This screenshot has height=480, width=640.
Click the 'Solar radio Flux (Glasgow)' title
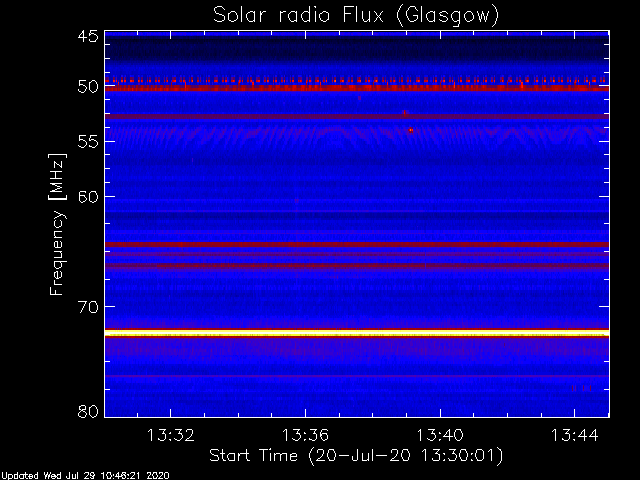pos(356,16)
